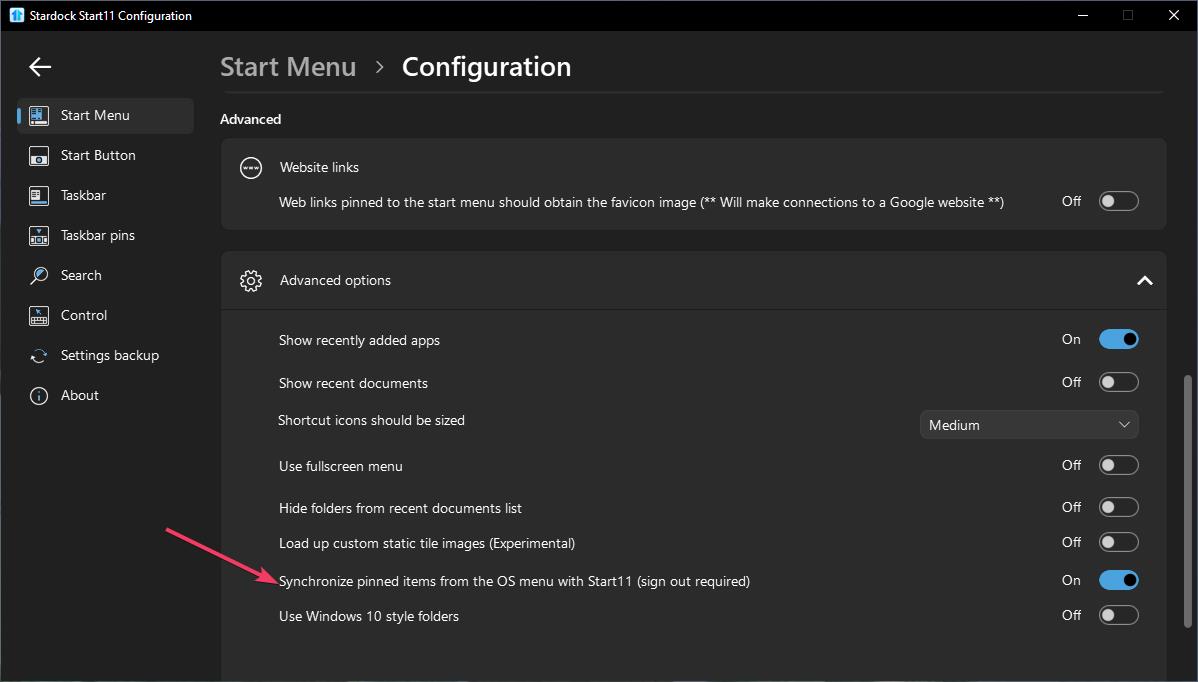The height and width of the screenshot is (682, 1198).
Task: Select Start Menu in the sidebar
Action: coord(95,116)
